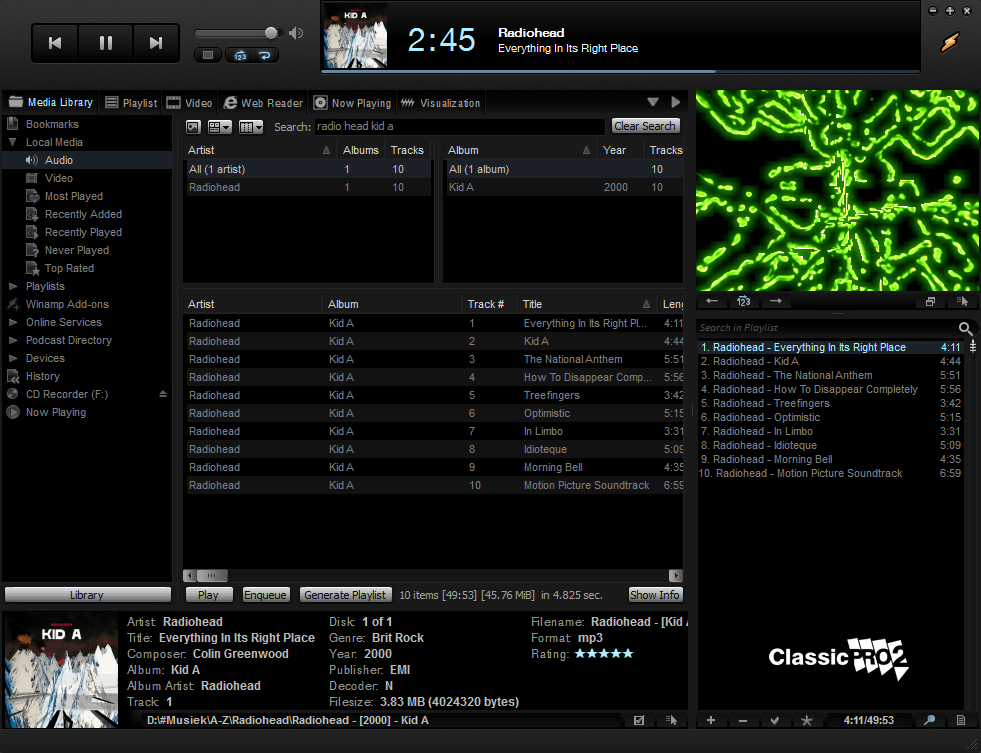Viewport: 981px width, 753px height.
Task: Toggle album art view button near search
Action: [x=193, y=127]
